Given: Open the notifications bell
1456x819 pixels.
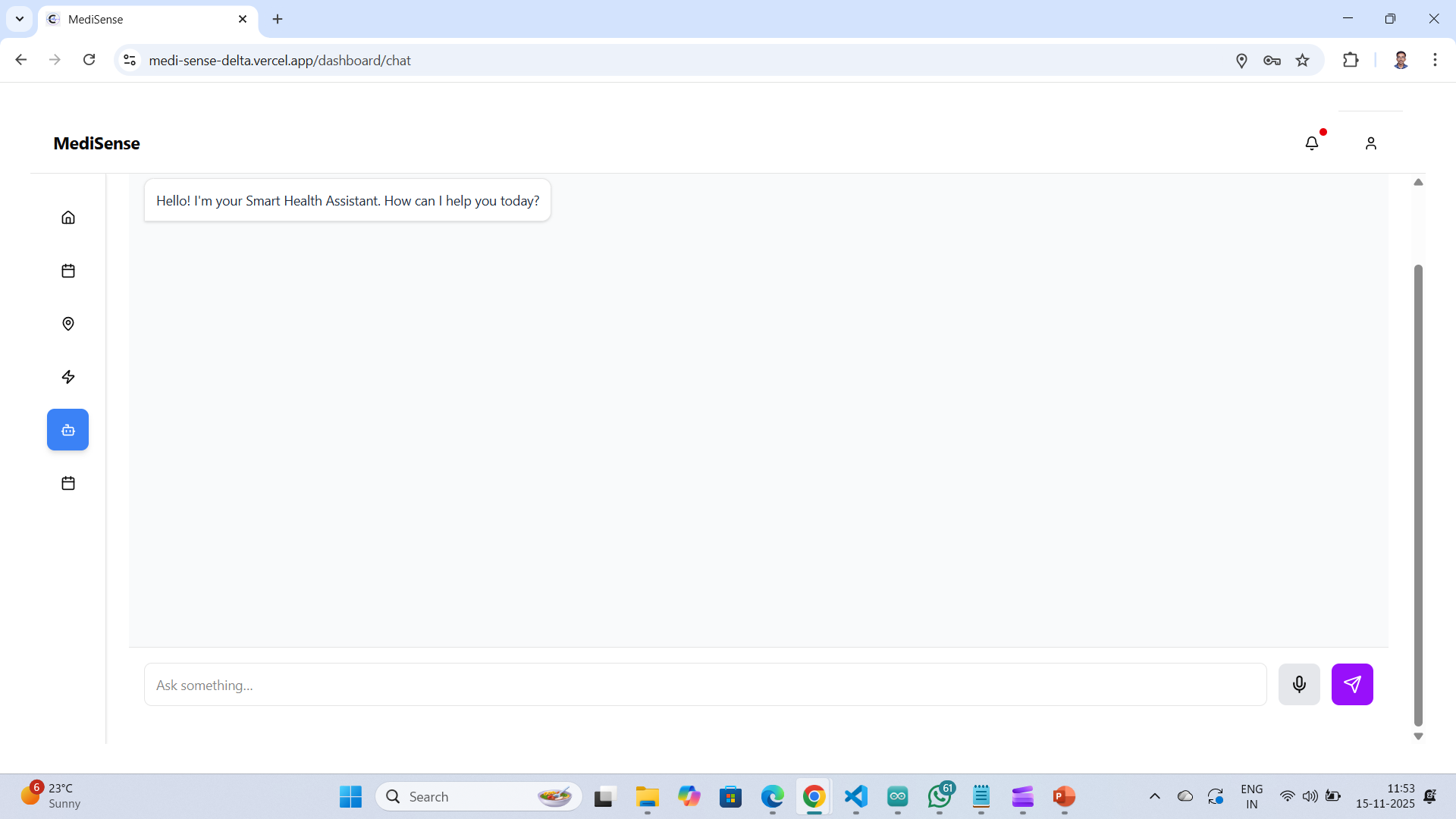Looking at the screenshot, I should [1312, 143].
